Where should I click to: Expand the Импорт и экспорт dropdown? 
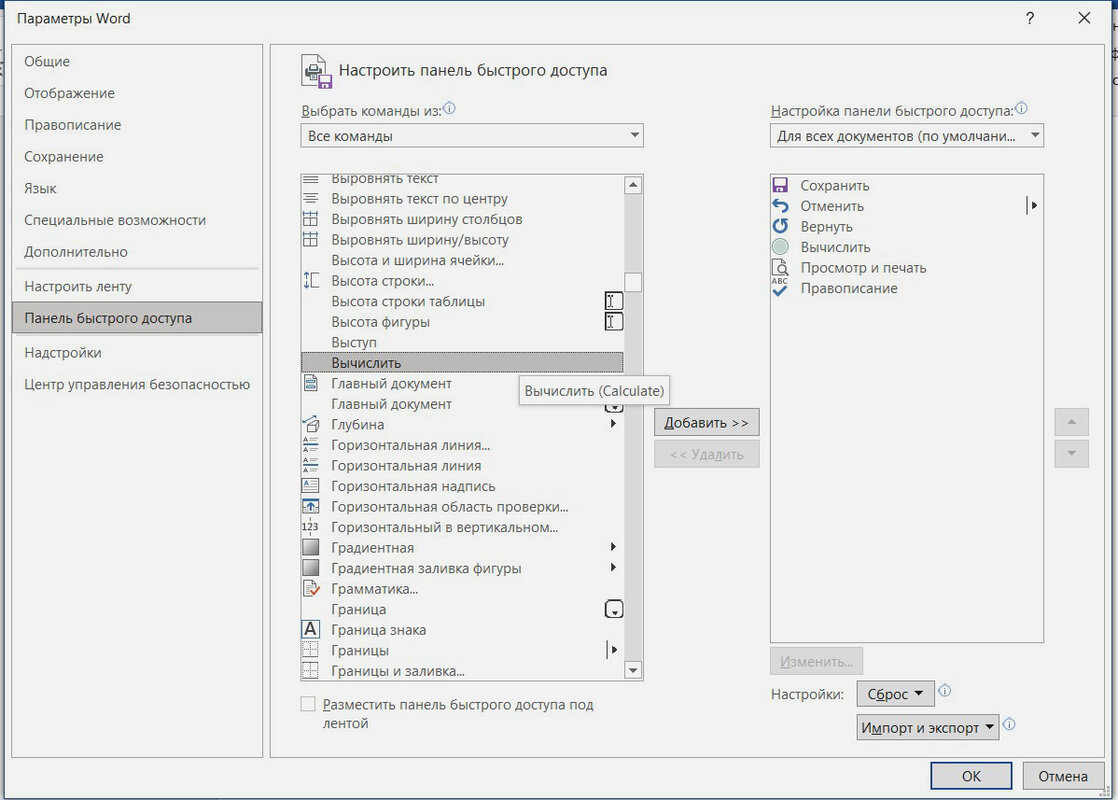928,728
